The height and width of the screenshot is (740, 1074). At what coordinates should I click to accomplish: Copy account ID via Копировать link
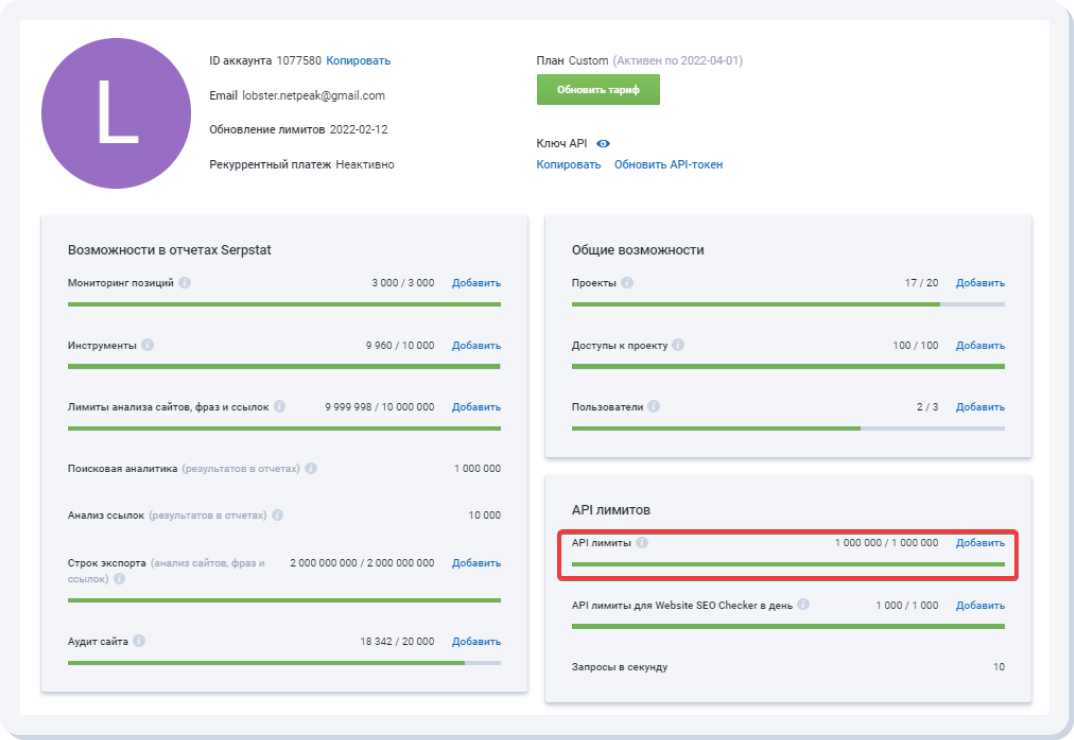pyautogui.click(x=358, y=61)
